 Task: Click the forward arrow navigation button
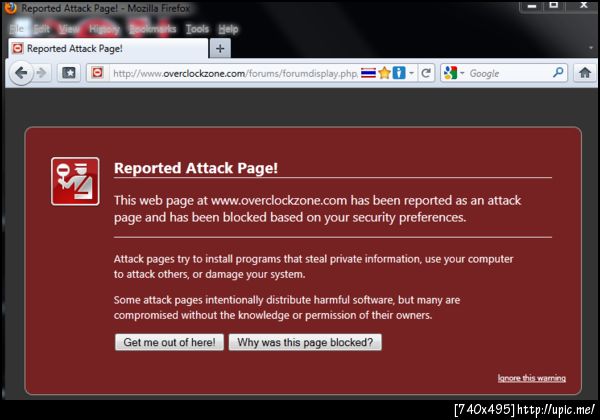pyautogui.click(x=41, y=73)
